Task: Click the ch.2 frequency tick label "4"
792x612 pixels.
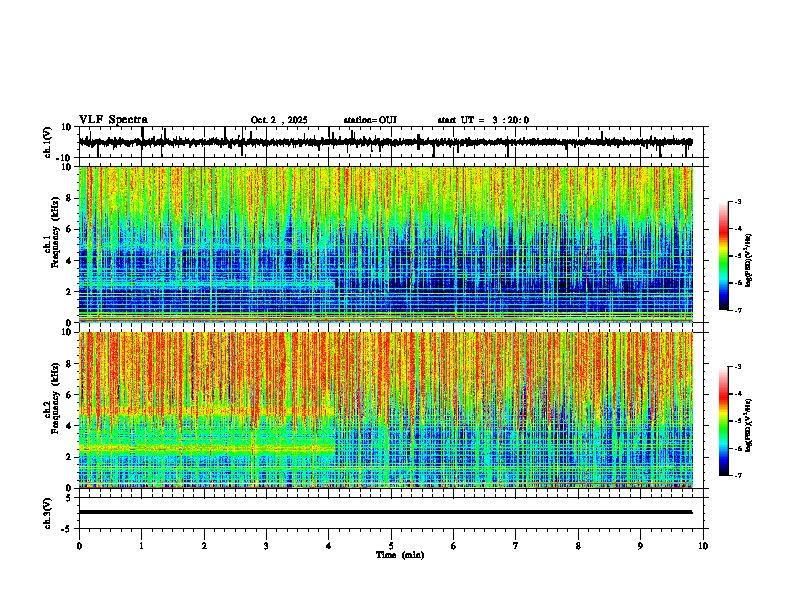Action: click(x=70, y=426)
